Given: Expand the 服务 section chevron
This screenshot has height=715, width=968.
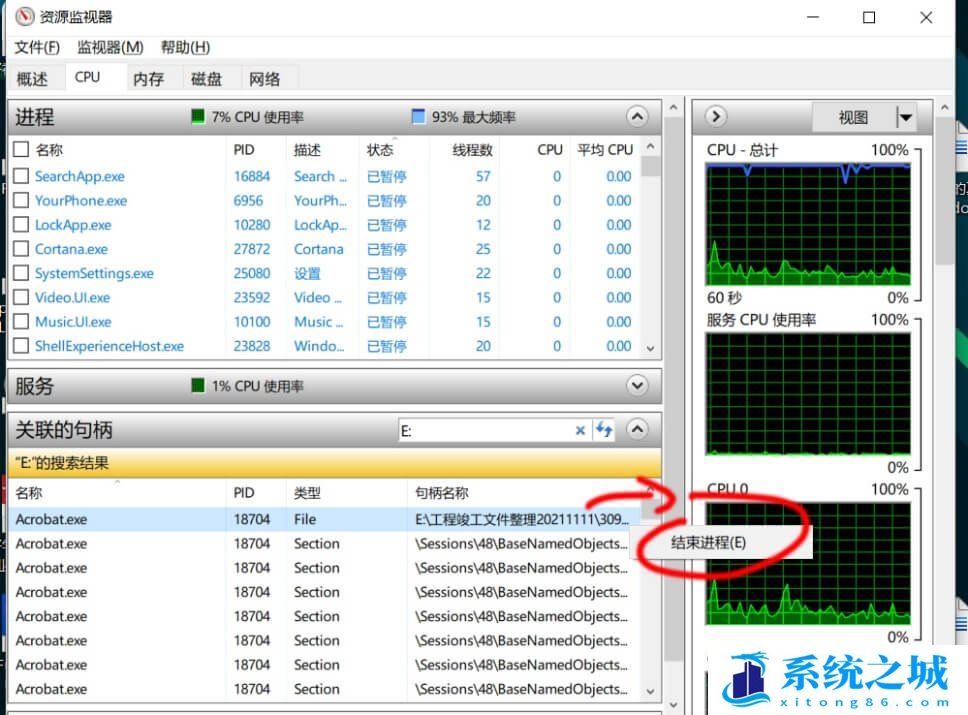Looking at the screenshot, I should [637, 386].
